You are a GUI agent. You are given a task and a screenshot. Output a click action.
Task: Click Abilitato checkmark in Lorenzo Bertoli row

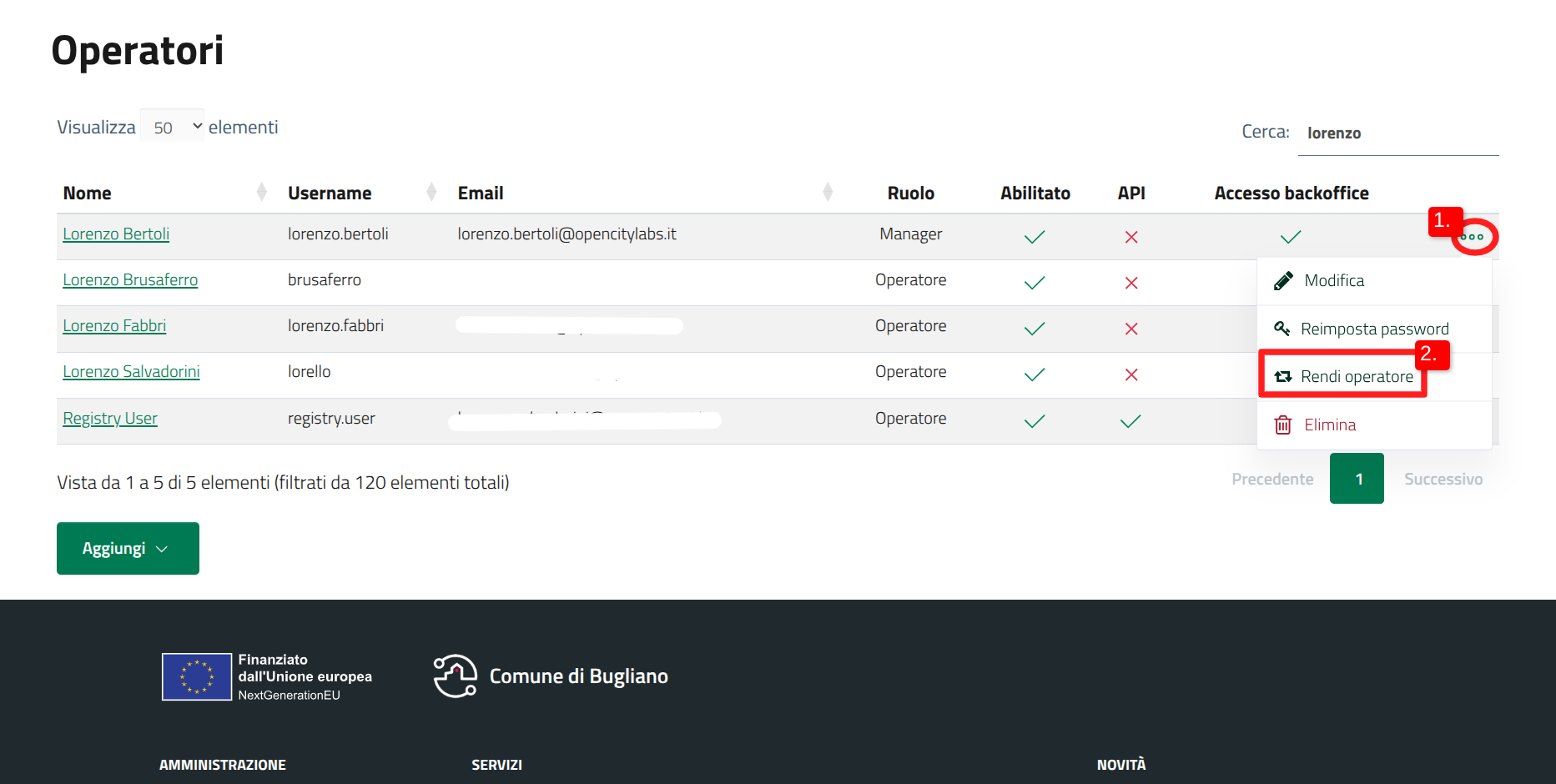coord(1035,237)
